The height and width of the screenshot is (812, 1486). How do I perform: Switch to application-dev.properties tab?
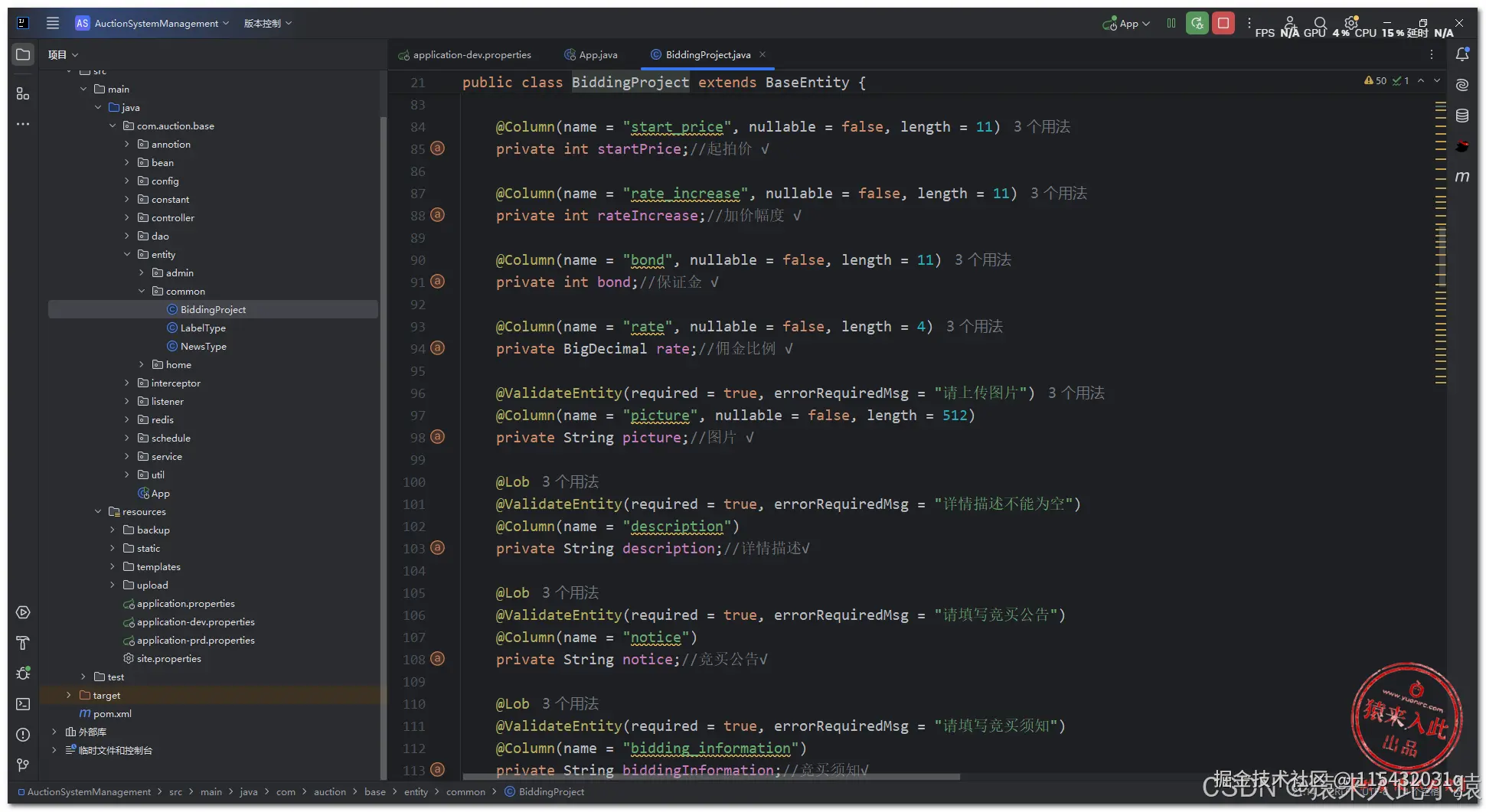tap(465, 54)
